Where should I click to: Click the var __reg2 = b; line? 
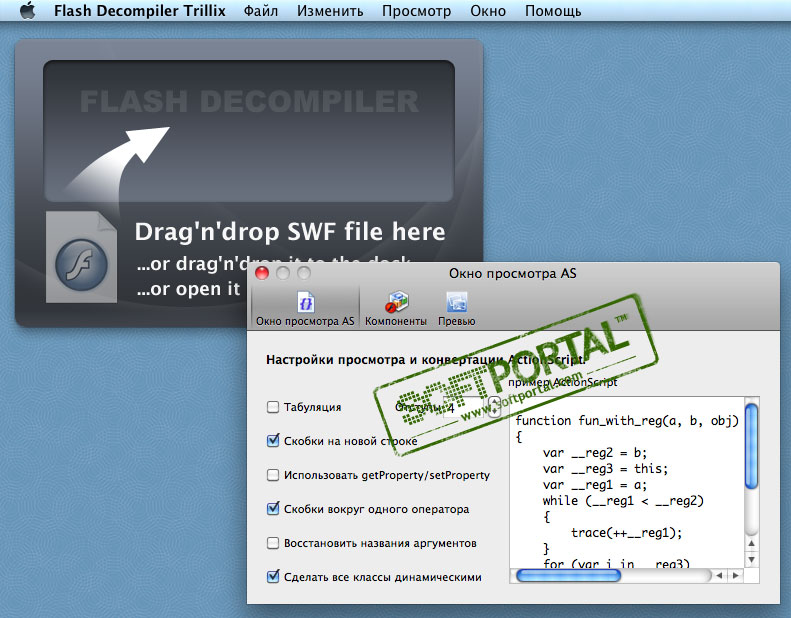click(x=595, y=453)
